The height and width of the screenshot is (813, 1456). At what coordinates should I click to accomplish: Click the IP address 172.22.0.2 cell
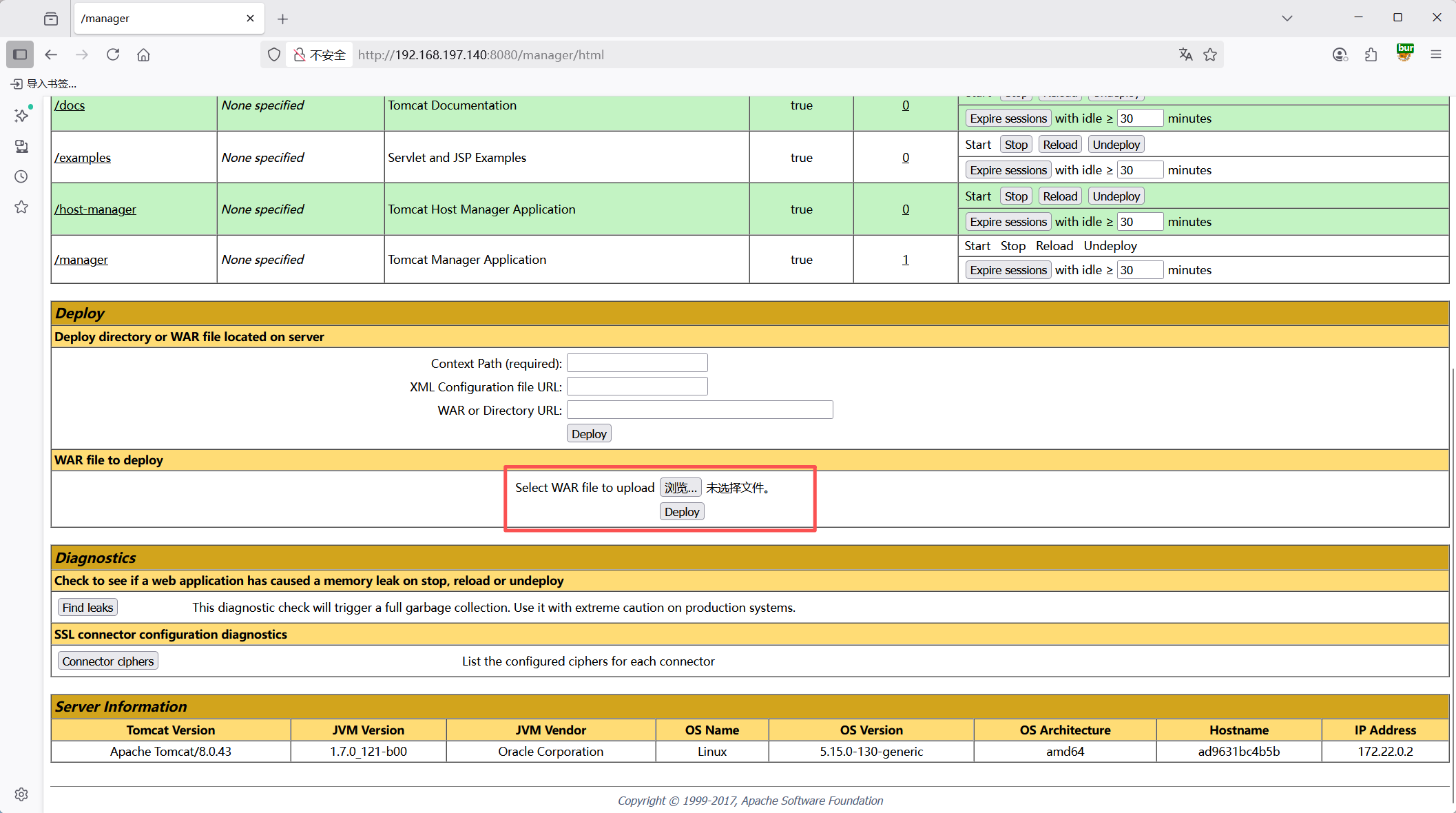(1385, 752)
